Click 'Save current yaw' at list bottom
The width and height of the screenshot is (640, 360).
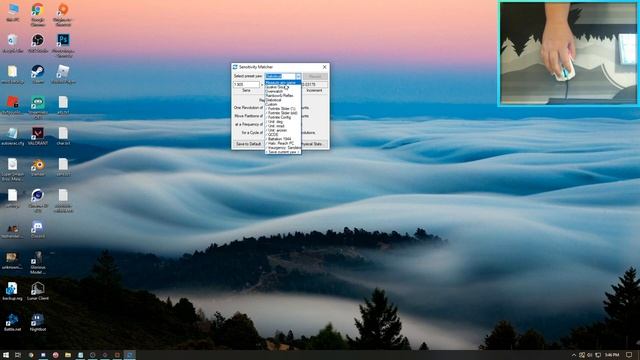pos(283,152)
